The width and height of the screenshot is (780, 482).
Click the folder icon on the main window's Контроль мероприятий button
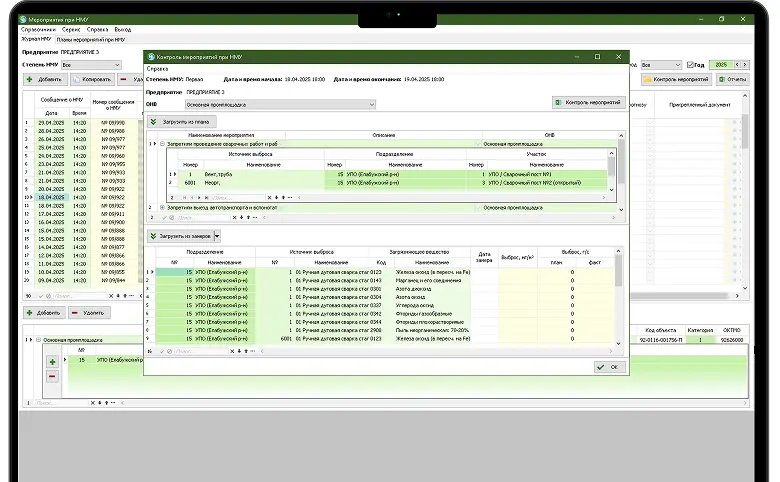(x=649, y=79)
